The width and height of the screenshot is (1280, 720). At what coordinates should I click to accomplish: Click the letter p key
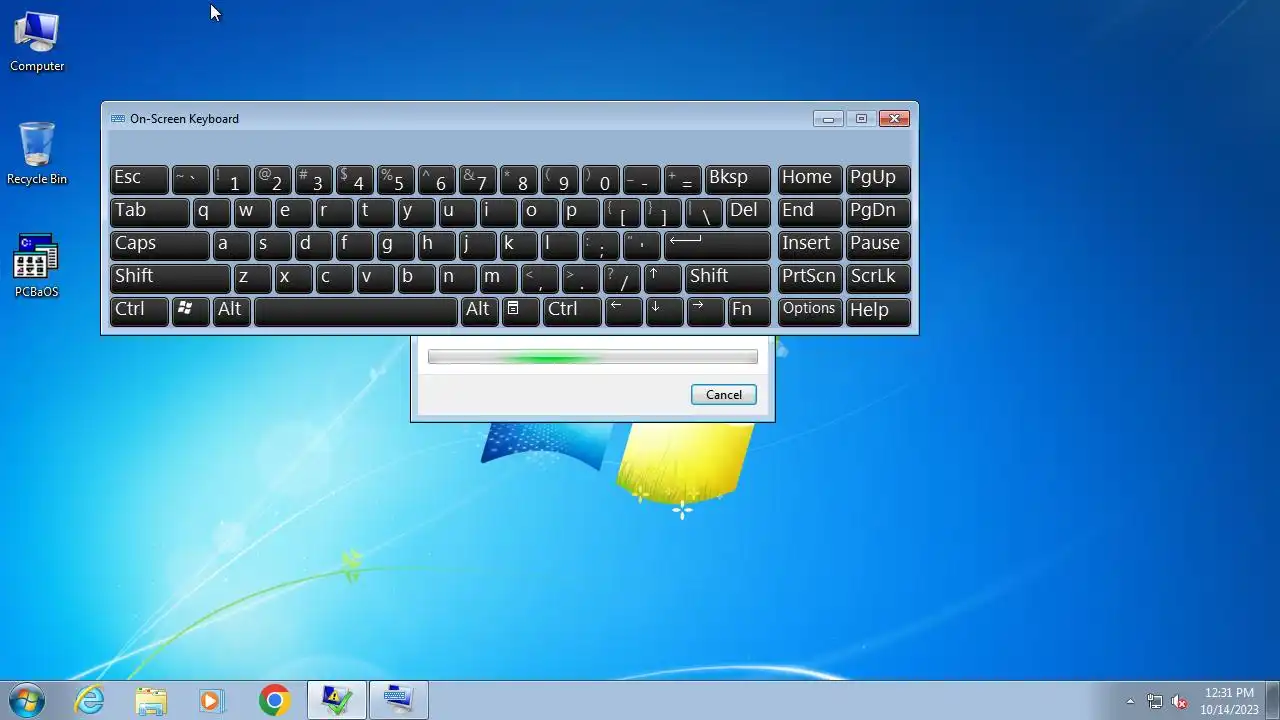tap(580, 211)
